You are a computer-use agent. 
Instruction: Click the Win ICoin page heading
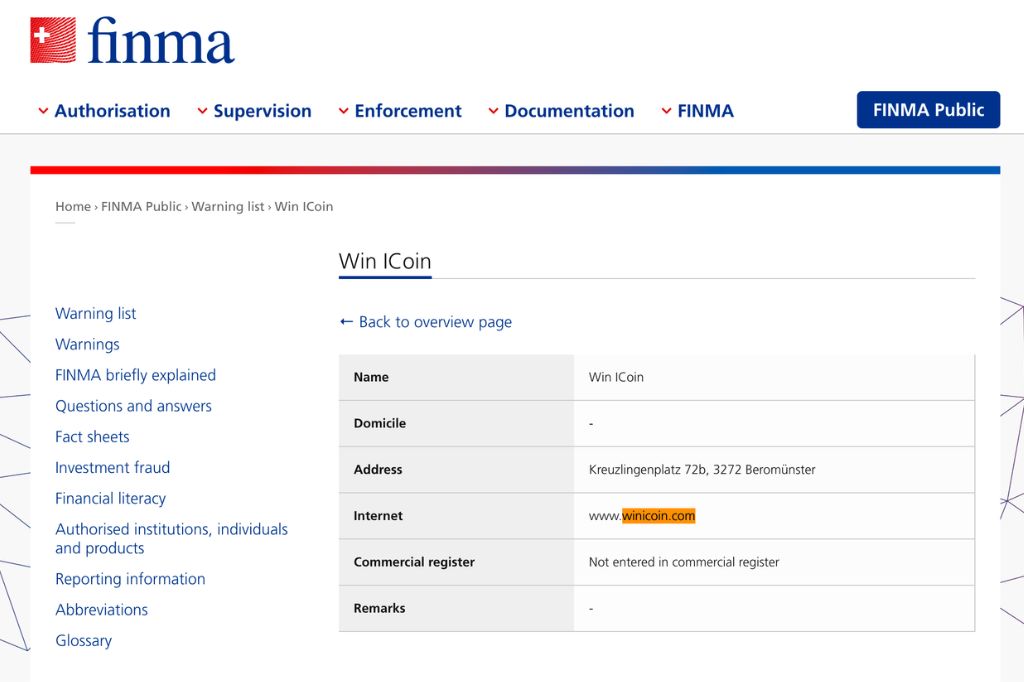click(385, 261)
